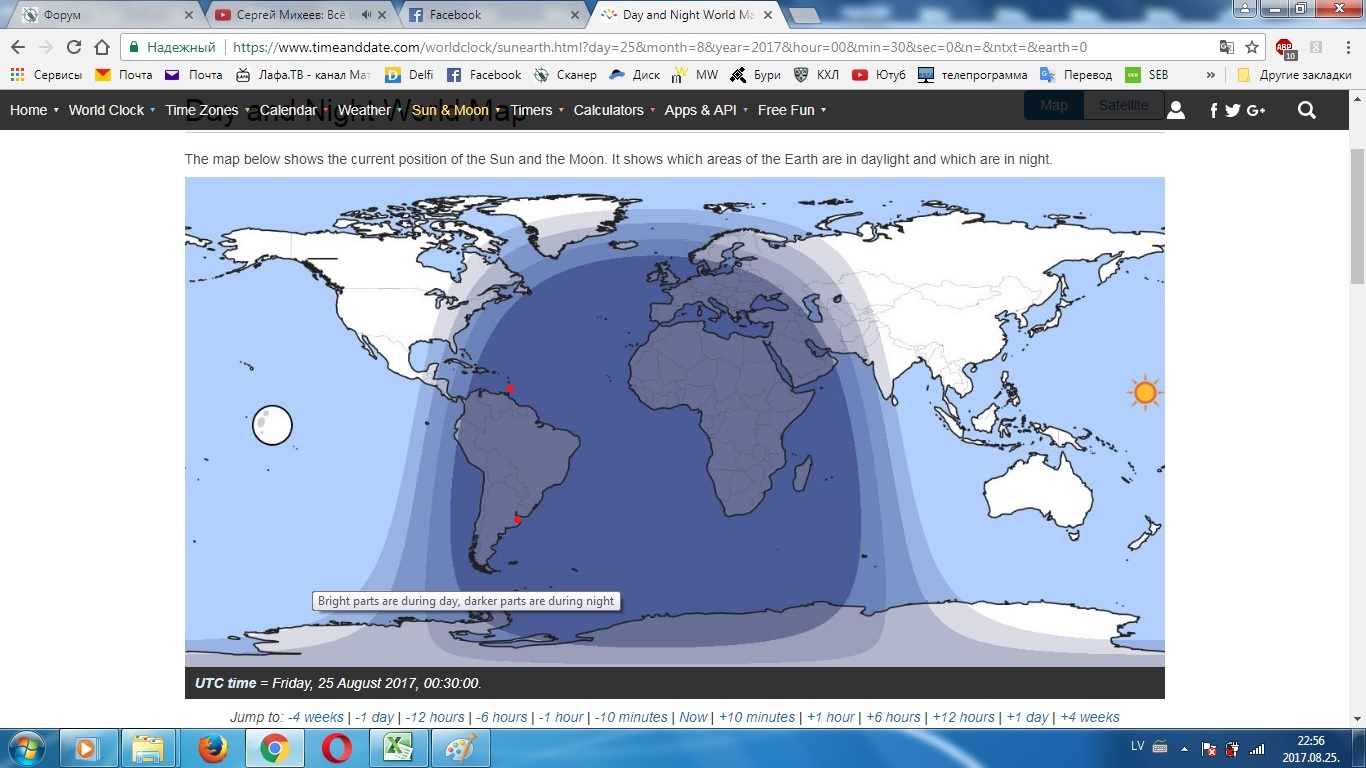1366x768 pixels.
Task: Open the Бури bookmark
Action: pos(755,75)
